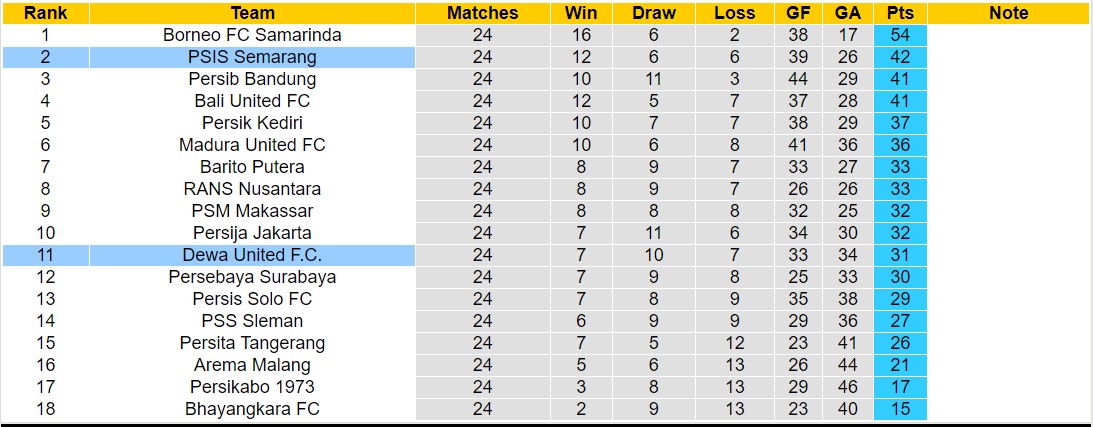Select the highlighted PSIS Semarang row
This screenshot has height=427, width=1093.
coord(252,57)
